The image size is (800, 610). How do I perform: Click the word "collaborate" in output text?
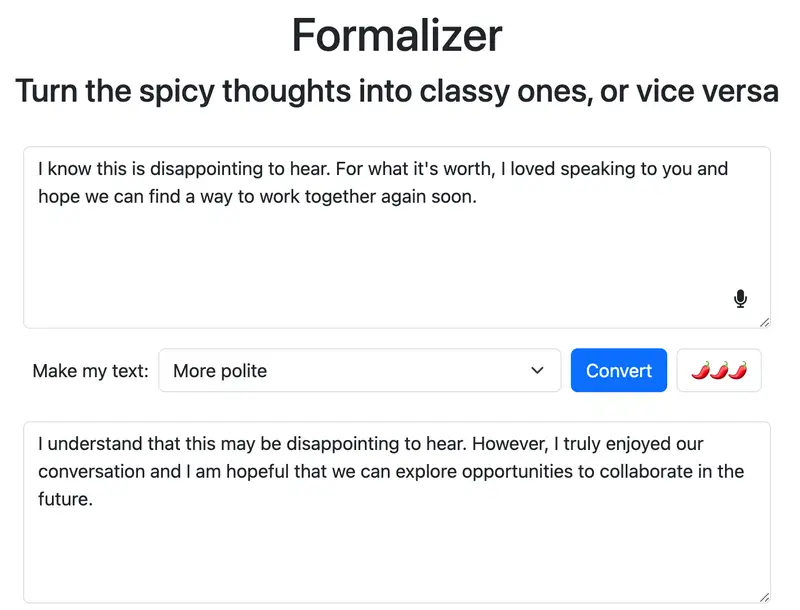621,471
